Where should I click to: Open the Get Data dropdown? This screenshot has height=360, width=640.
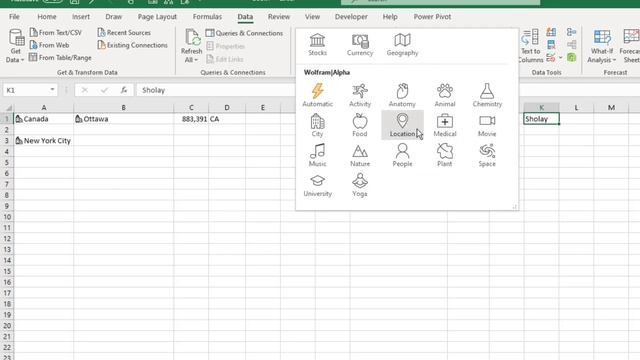coord(15,46)
